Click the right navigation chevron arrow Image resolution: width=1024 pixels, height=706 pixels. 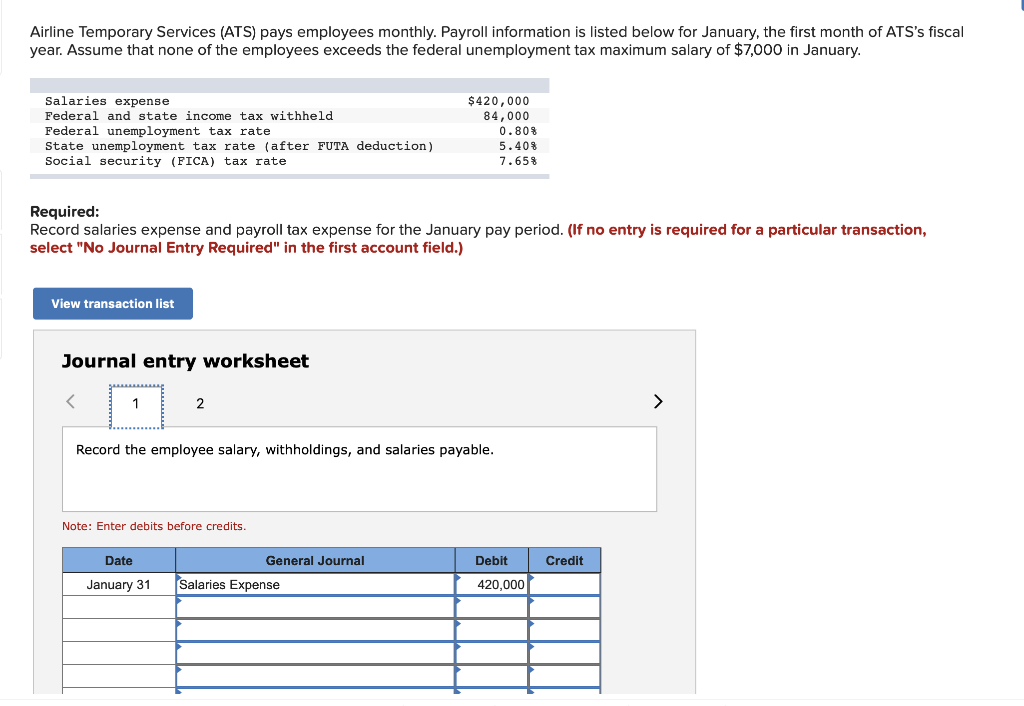point(658,401)
